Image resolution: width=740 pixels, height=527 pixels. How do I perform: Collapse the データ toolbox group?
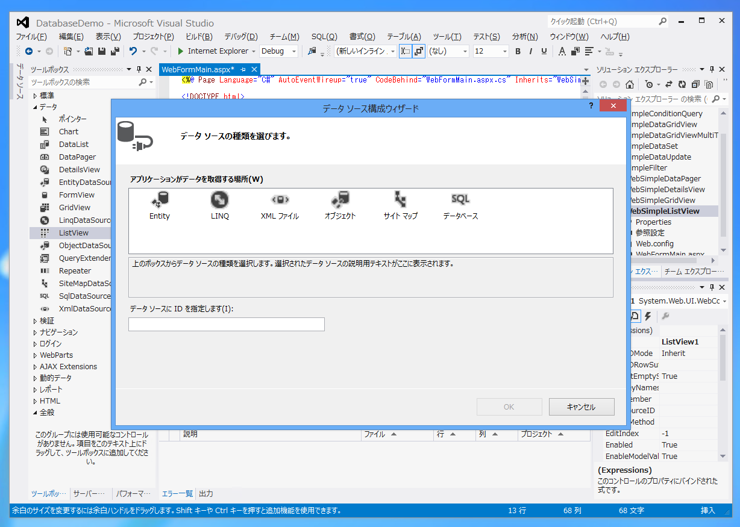[35, 107]
